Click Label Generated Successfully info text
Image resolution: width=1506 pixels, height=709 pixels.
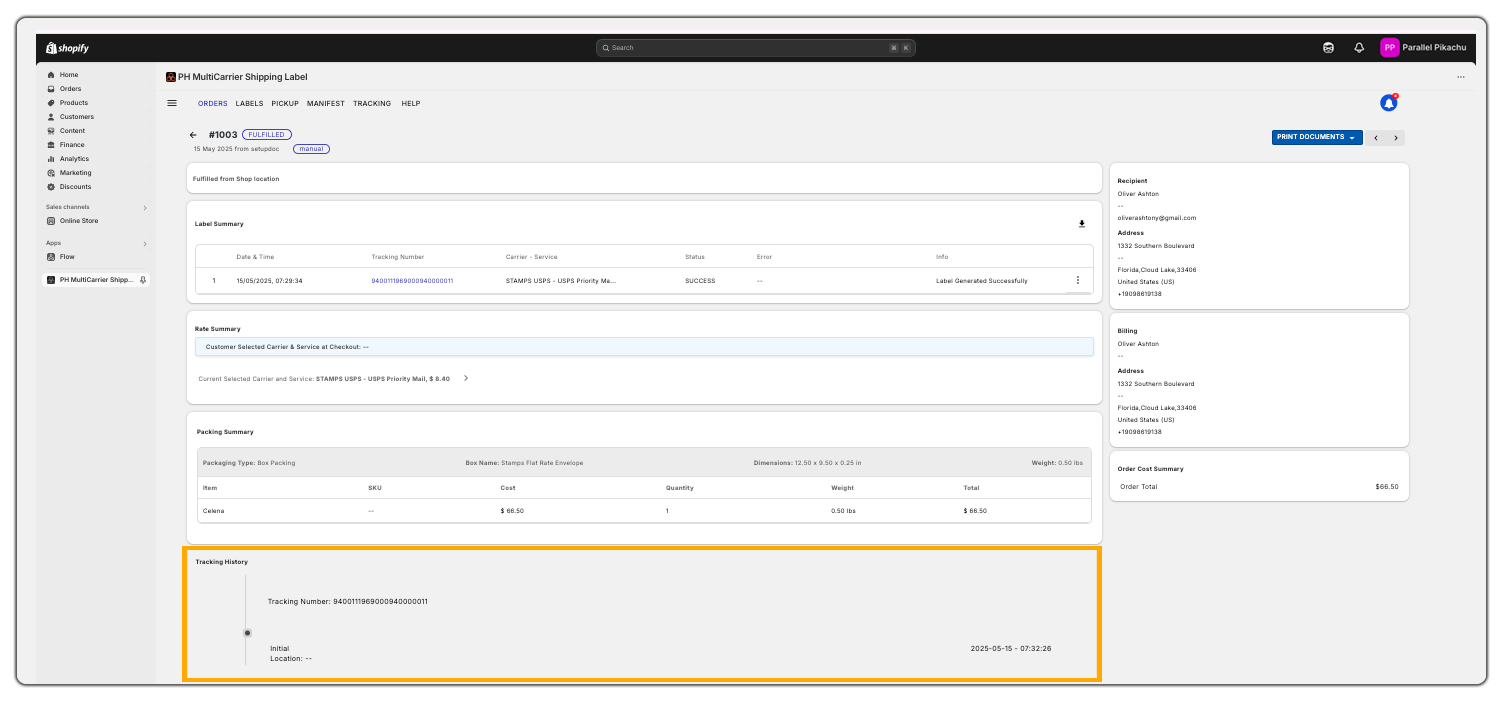(981, 281)
